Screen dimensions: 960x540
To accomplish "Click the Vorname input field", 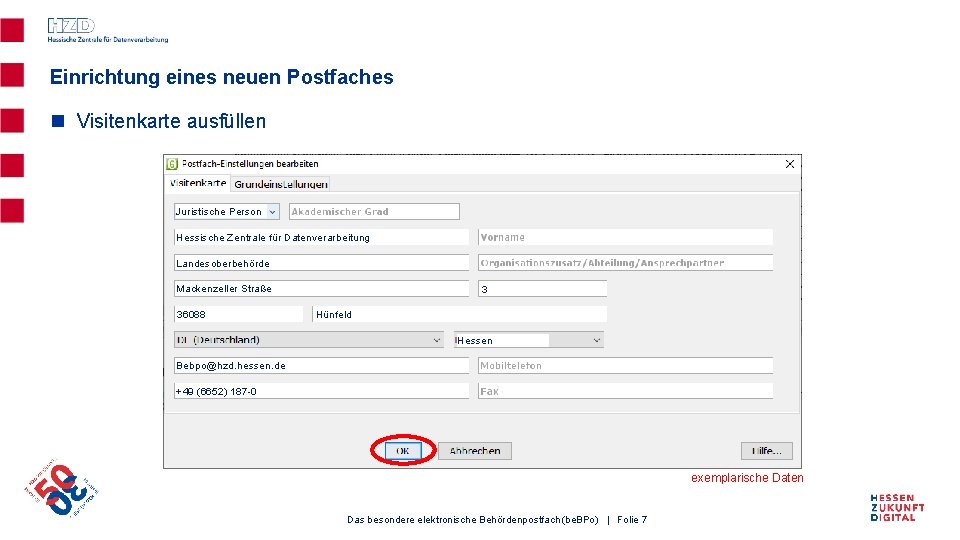I will click(625, 237).
